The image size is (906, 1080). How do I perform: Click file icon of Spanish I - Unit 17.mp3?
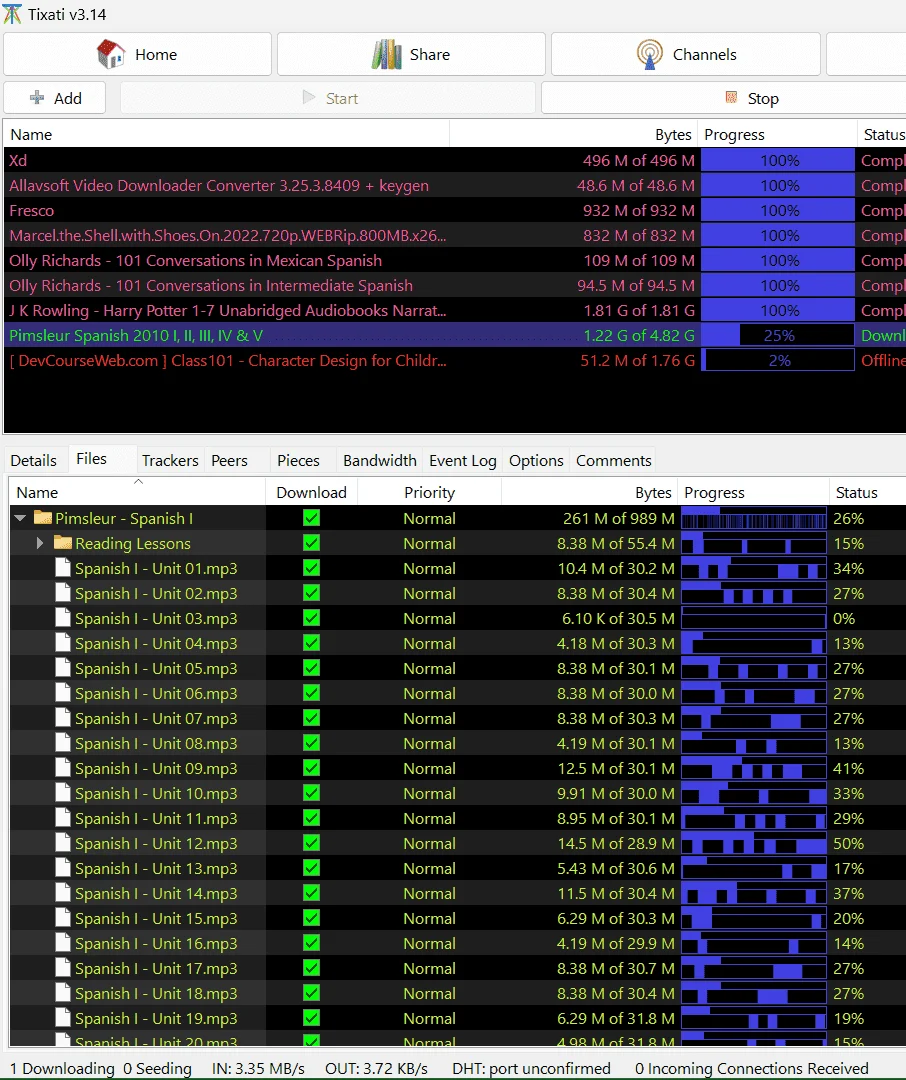63,968
